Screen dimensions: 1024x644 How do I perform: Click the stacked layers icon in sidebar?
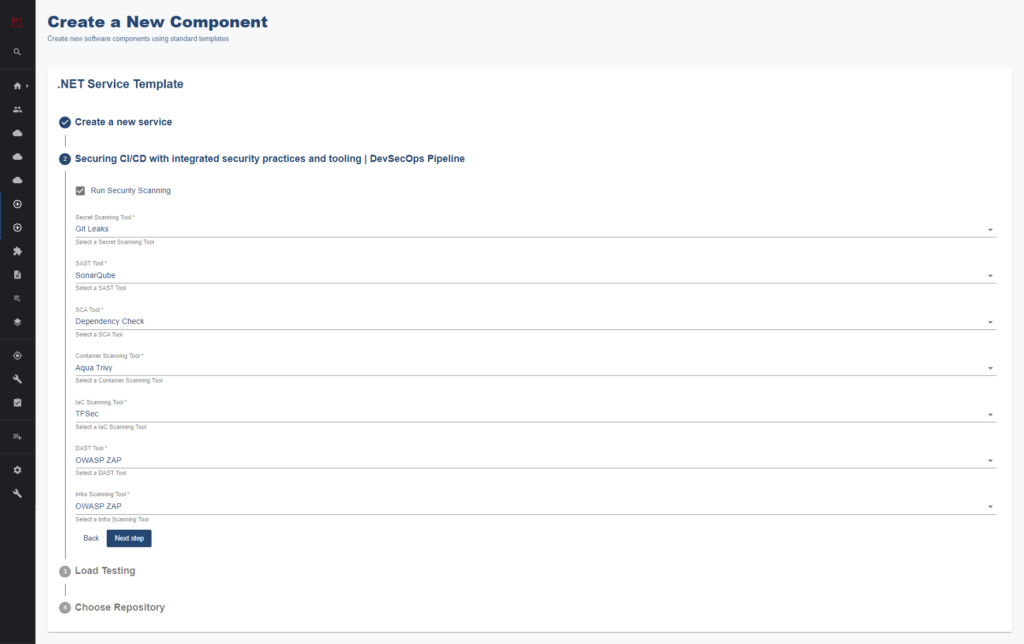(x=17, y=322)
